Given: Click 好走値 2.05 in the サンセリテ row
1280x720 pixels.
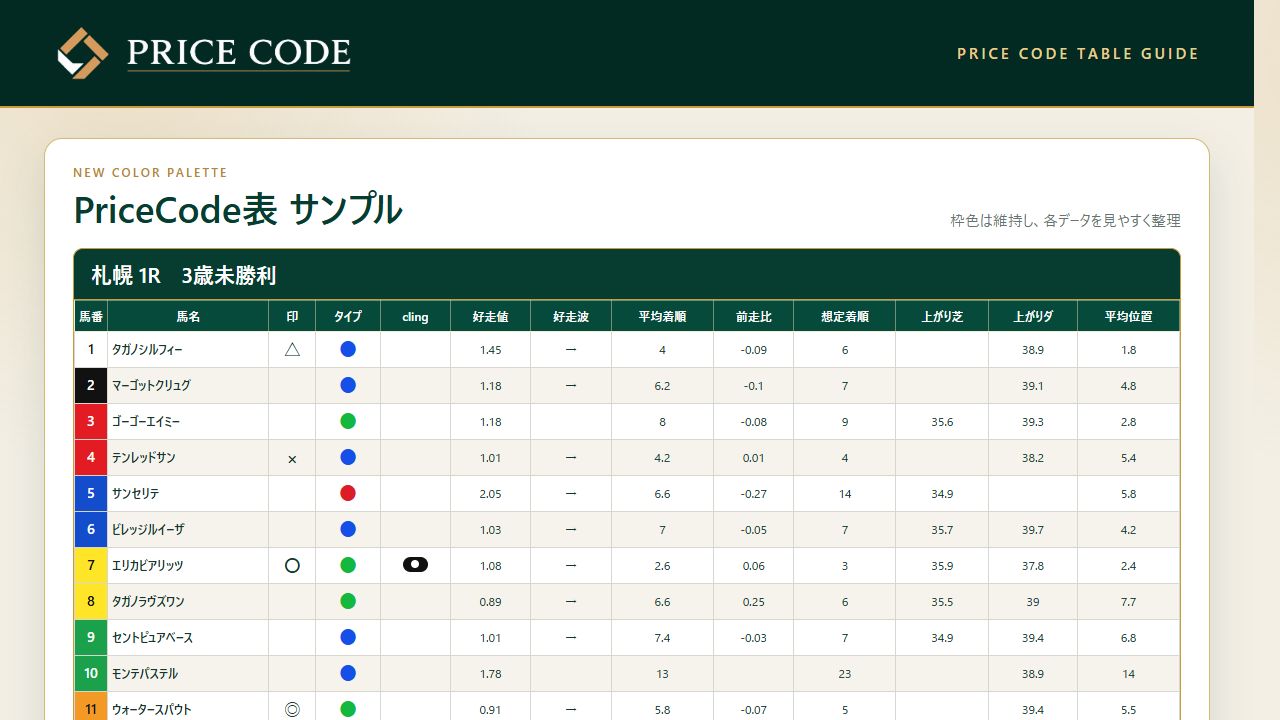Looking at the screenshot, I should click(x=491, y=494).
